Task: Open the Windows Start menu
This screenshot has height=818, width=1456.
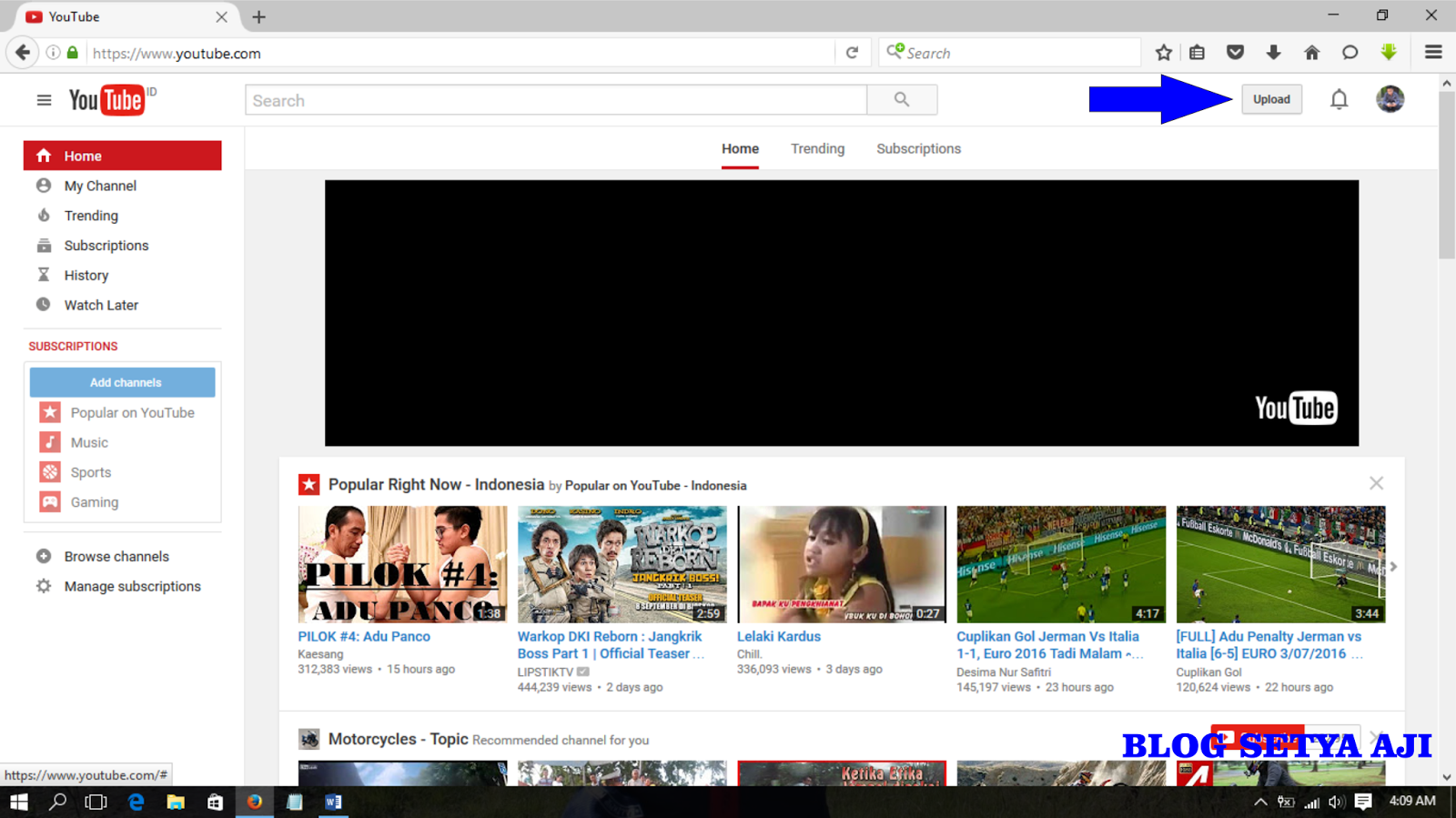Action: coord(18,802)
